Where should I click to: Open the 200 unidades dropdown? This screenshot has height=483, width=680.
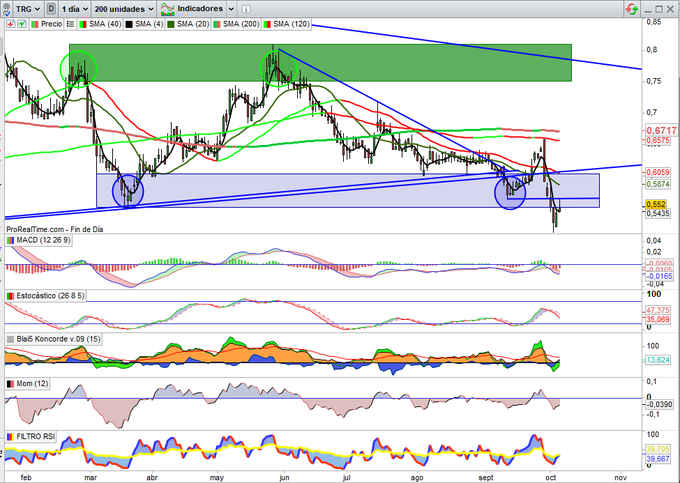click(124, 9)
